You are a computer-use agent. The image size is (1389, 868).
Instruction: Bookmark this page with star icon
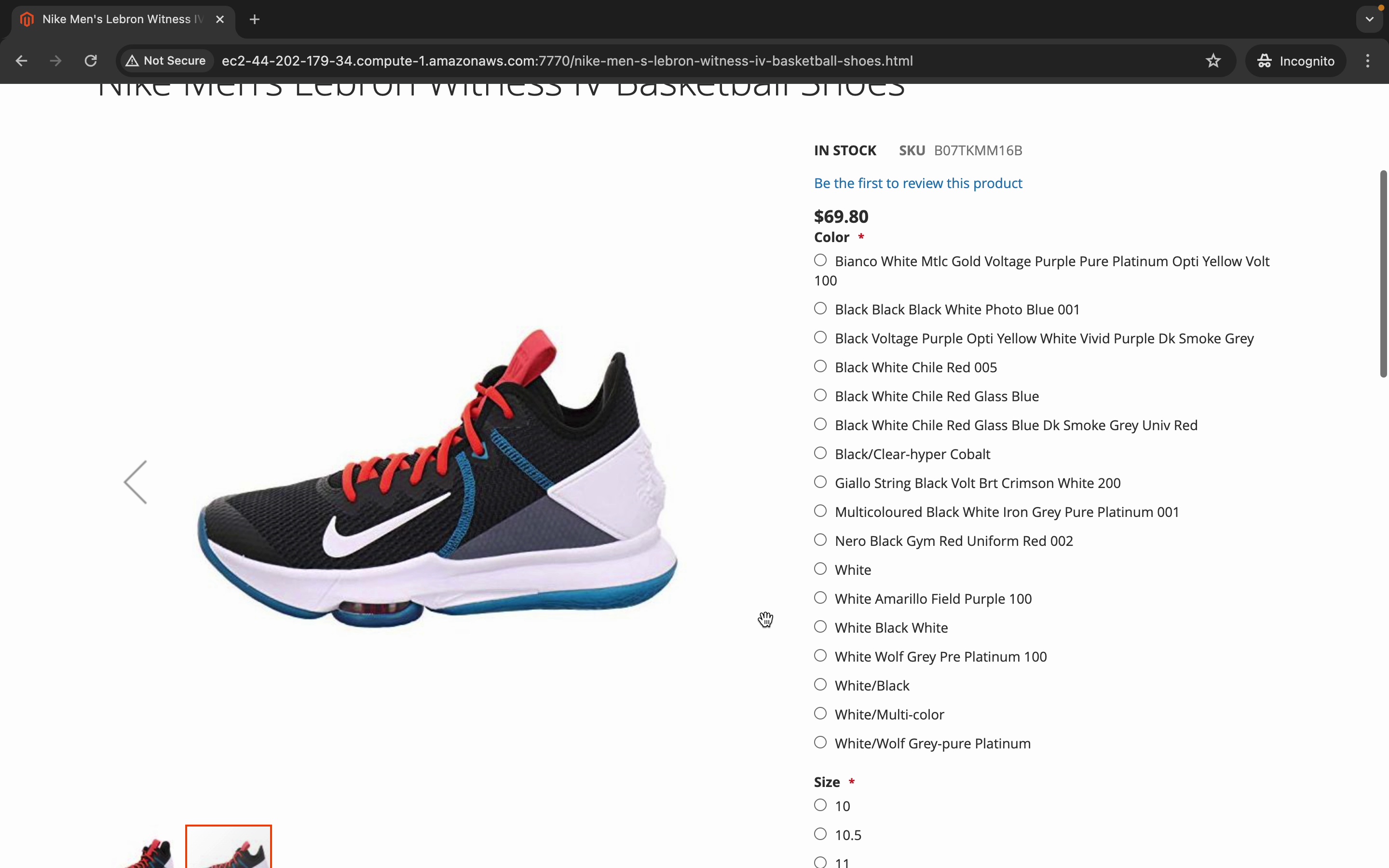point(1213,61)
